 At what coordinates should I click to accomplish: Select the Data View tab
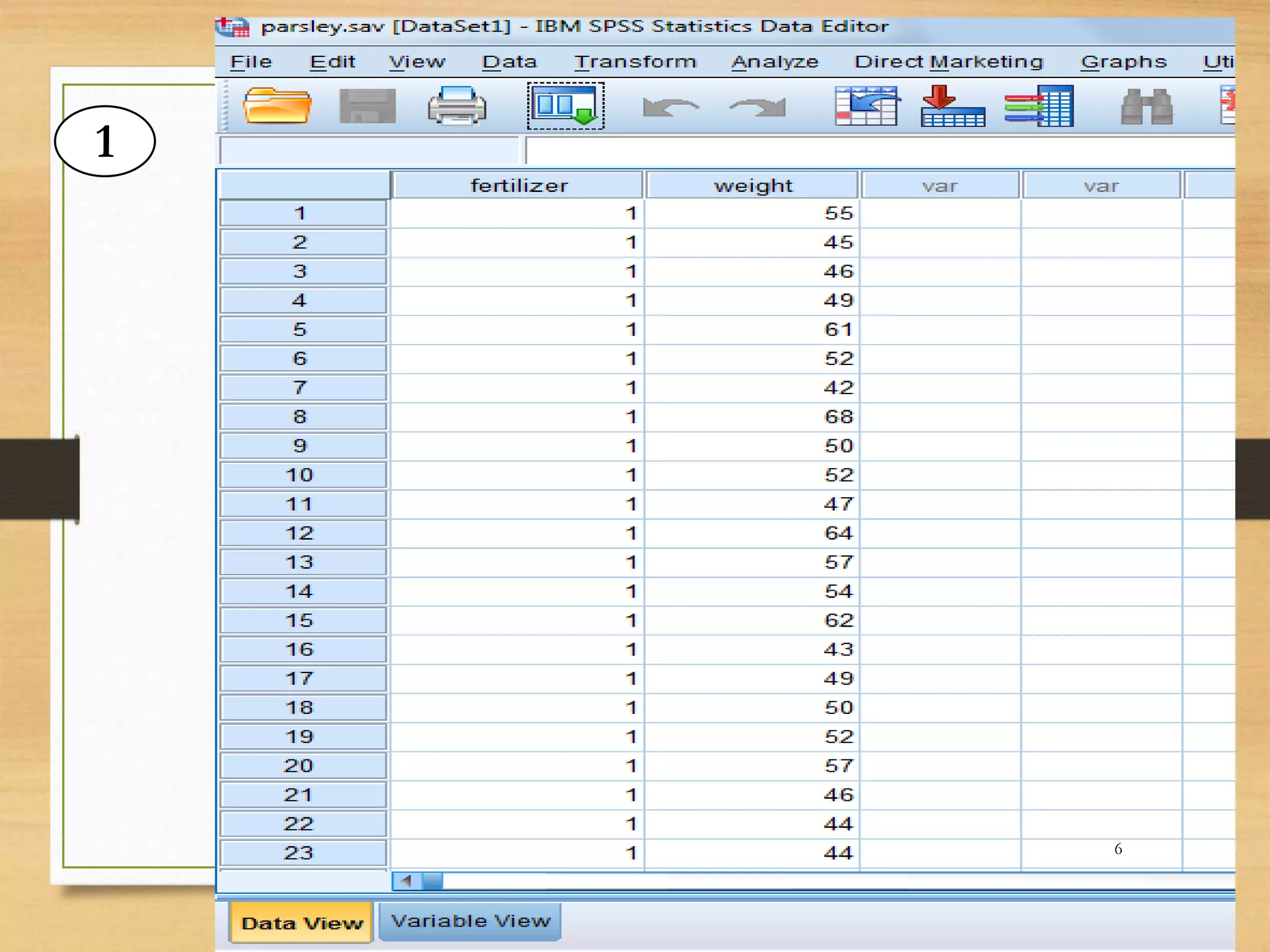(302, 923)
